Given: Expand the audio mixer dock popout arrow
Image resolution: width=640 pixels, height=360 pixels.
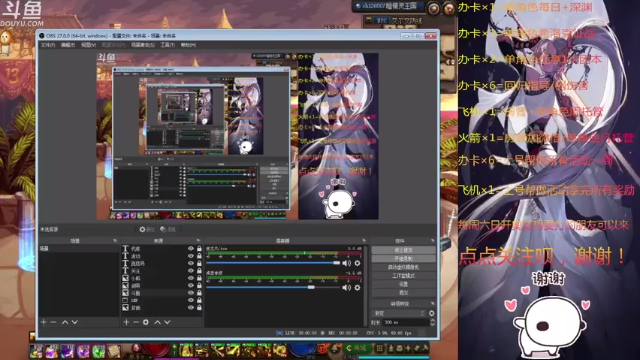Looking at the screenshot, I should [x=364, y=241].
